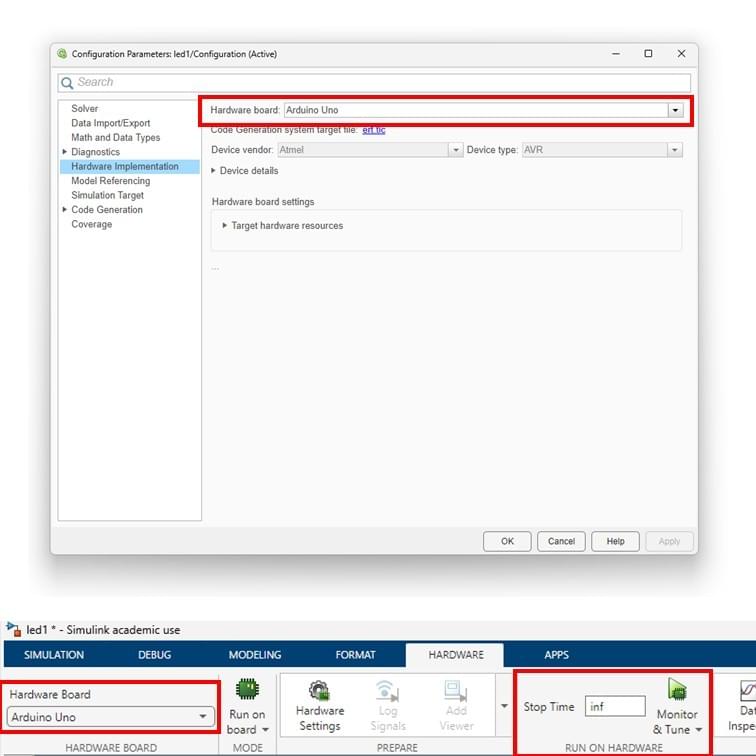Screen dimensions: 756x756
Task: Start Monitor & Tune on hardware
Action: tap(677, 690)
